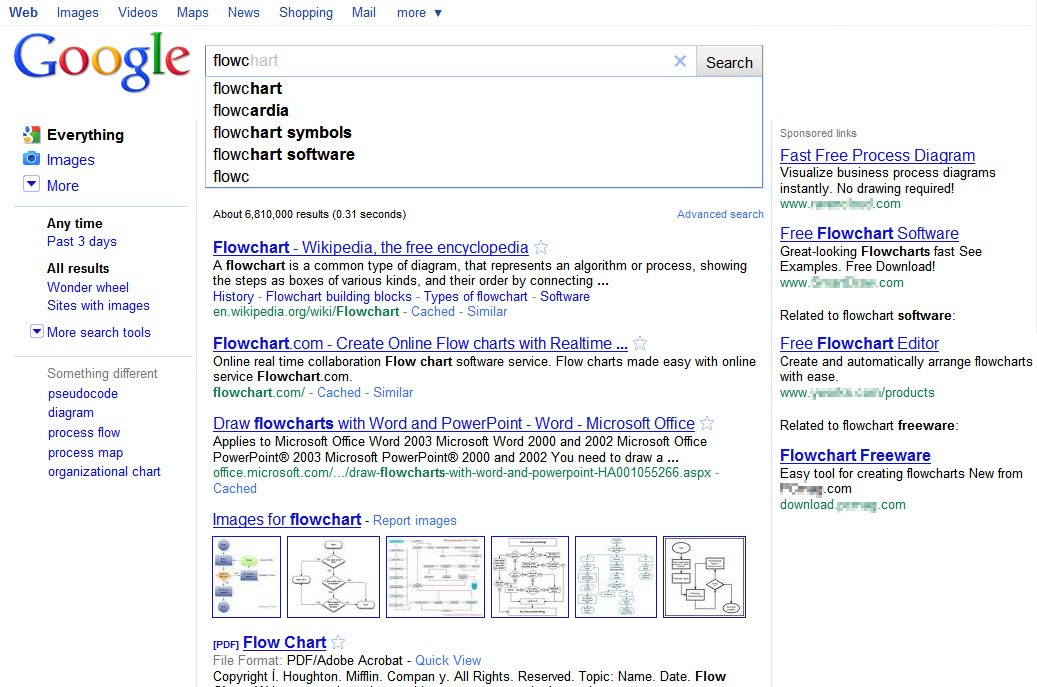This screenshot has height=687, width=1037.
Task: Open 'Types of flowchart' sitelink
Action: tap(476, 296)
